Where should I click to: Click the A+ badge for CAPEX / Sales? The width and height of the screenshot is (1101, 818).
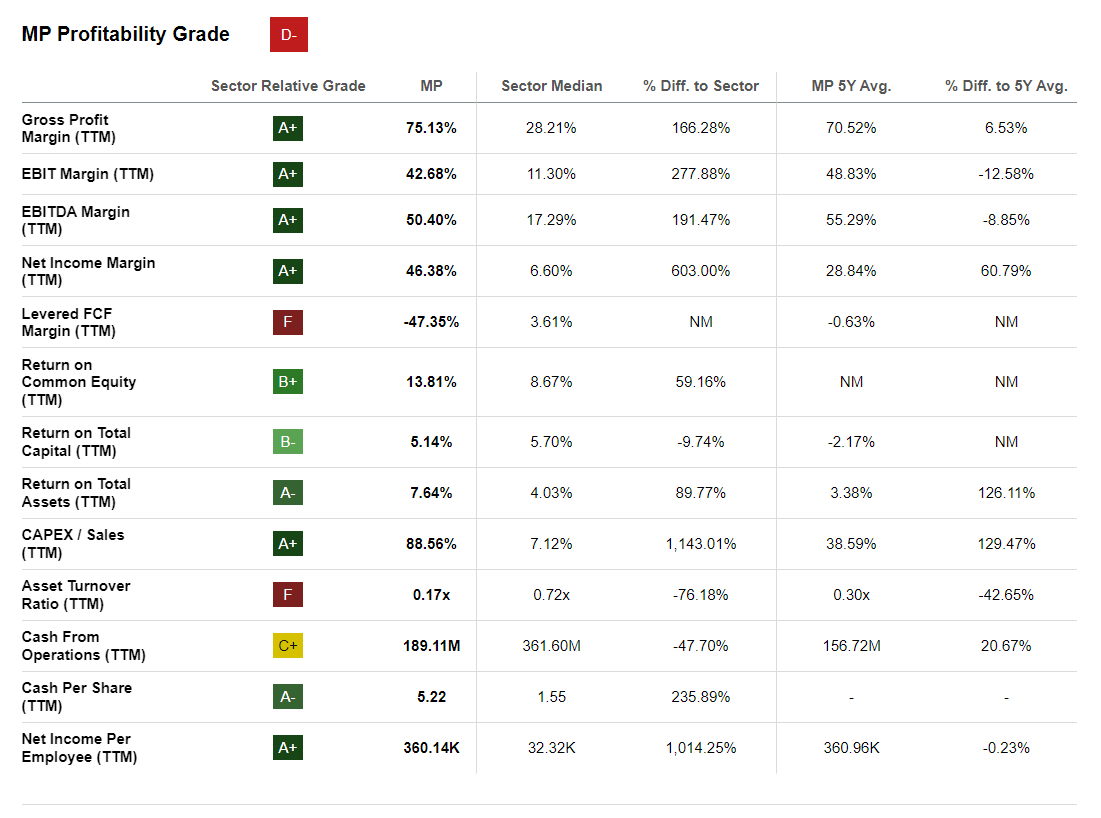click(287, 543)
